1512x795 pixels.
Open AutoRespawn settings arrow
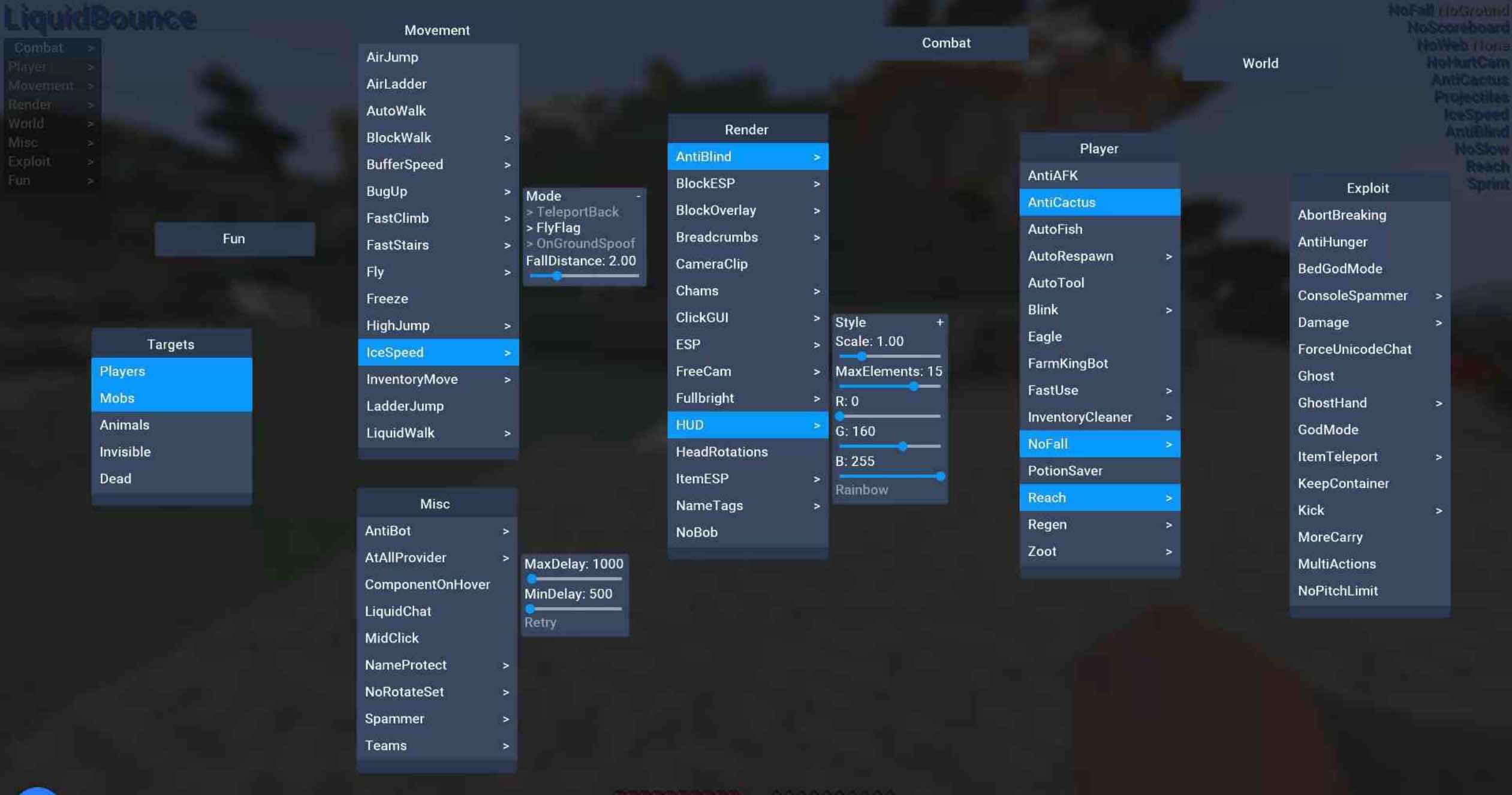pos(1168,257)
